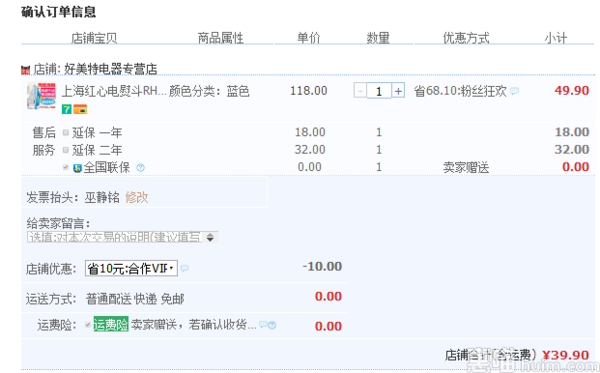
Task: Click store name 好美特电器专营店
Action: (111, 69)
